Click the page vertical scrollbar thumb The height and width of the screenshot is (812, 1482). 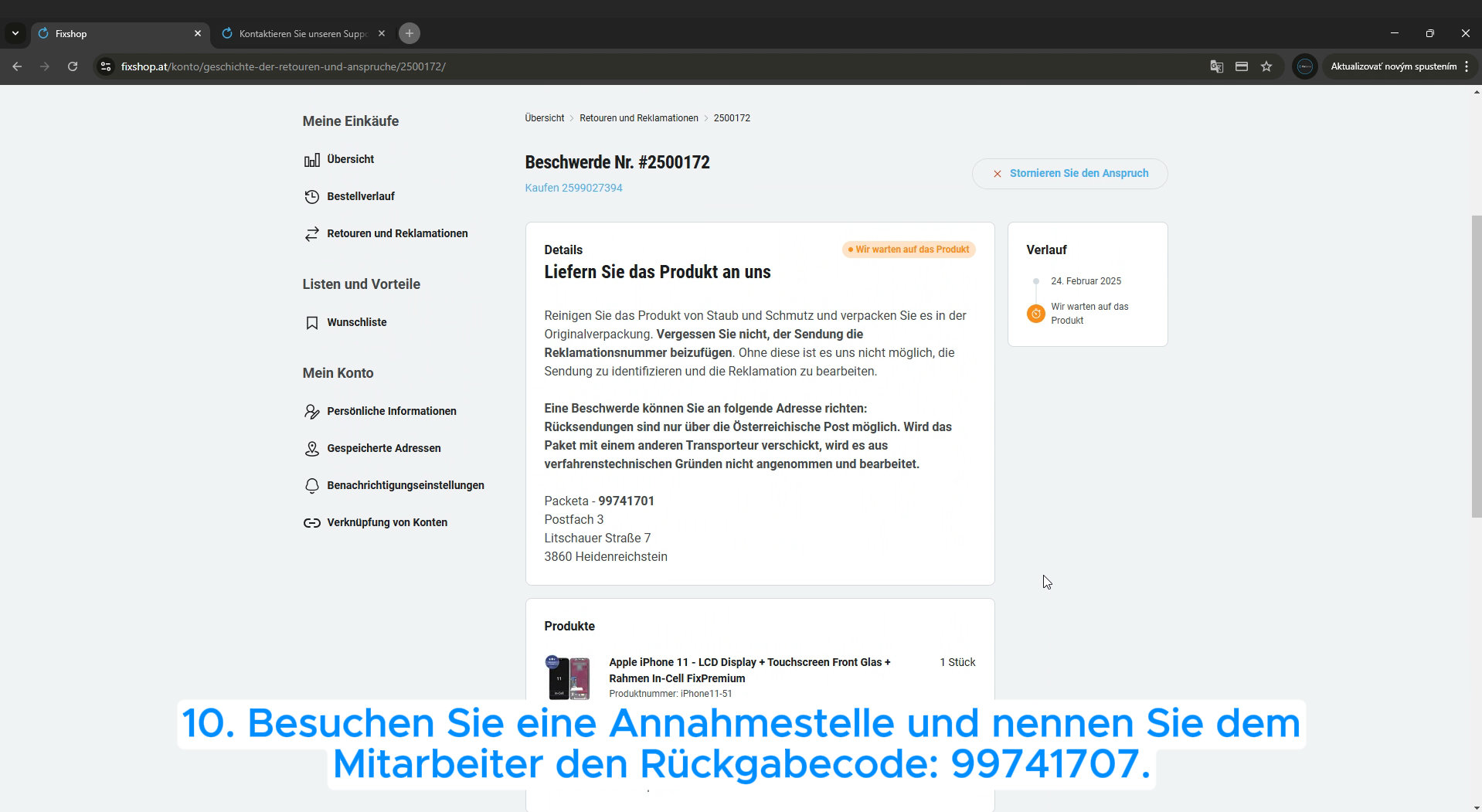click(1476, 363)
